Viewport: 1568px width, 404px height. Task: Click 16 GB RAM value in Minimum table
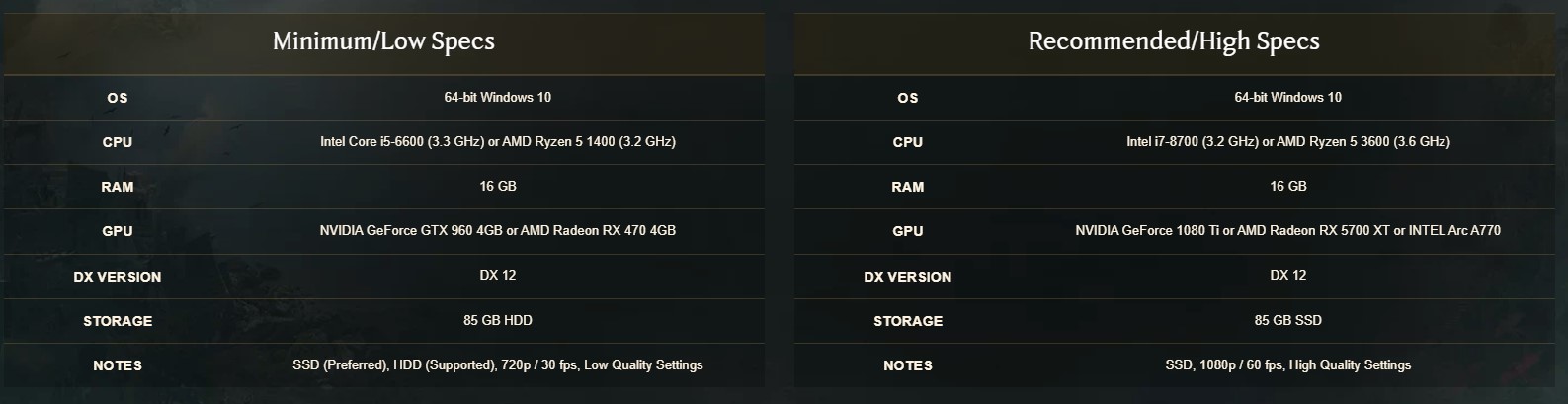498,186
